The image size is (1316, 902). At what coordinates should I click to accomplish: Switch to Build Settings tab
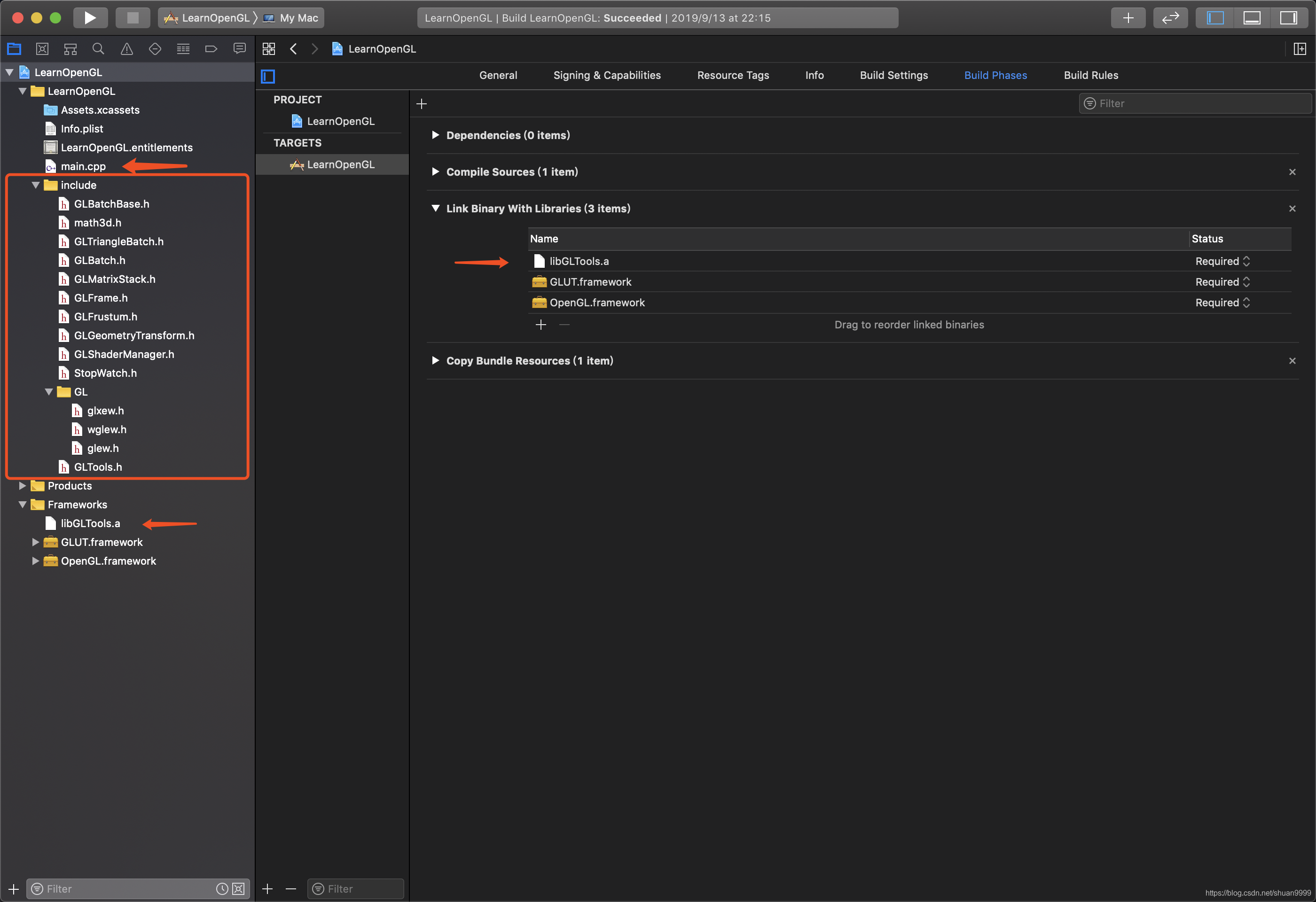(x=893, y=75)
